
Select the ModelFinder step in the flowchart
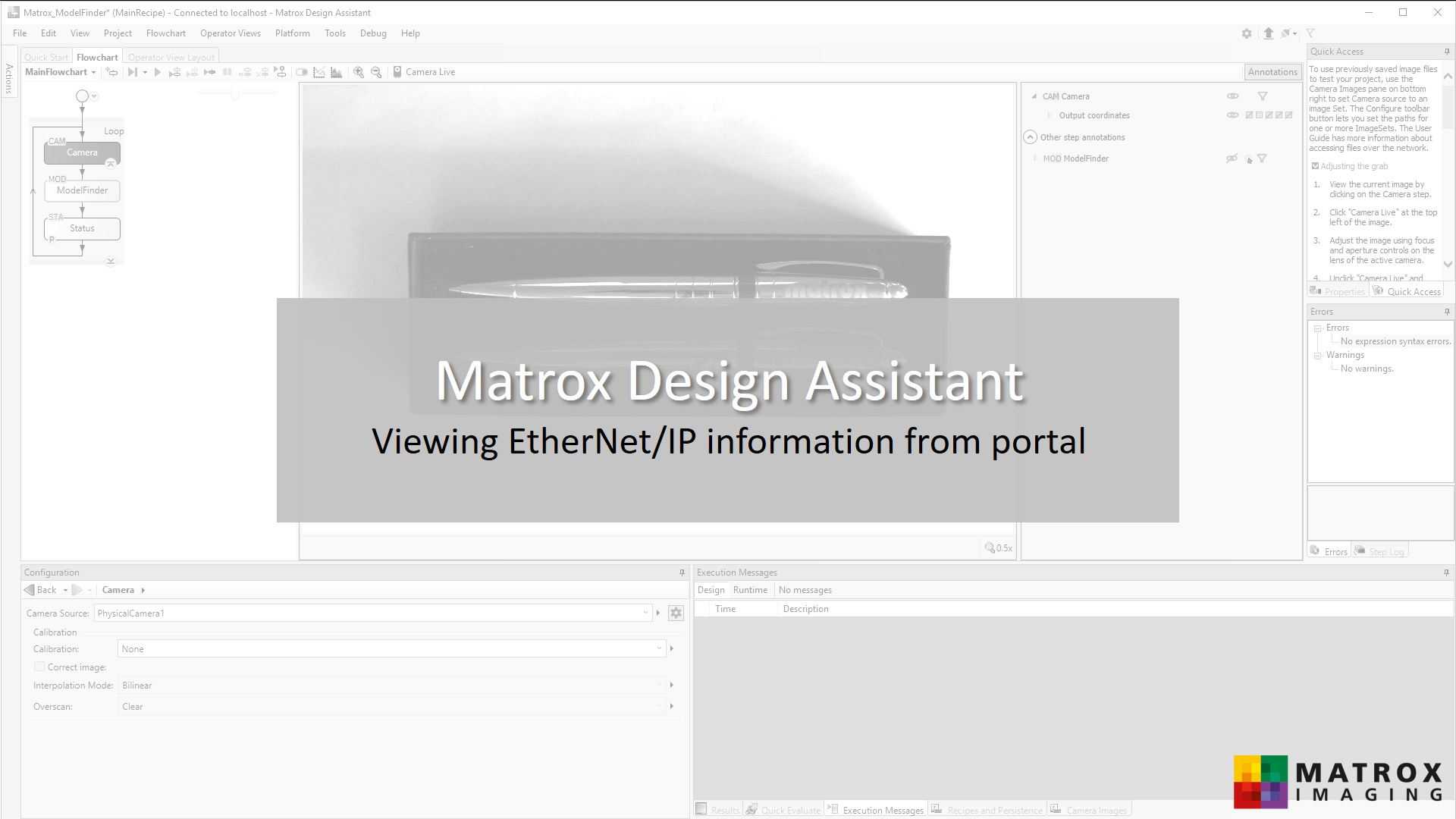click(x=82, y=190)
